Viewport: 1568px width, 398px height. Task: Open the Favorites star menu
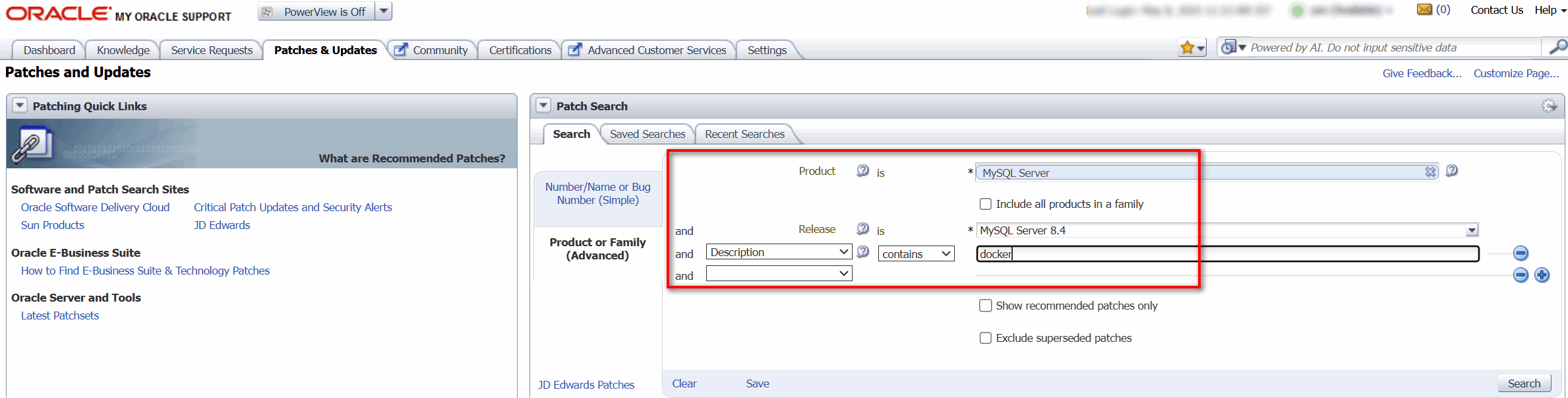(1192, 48)
